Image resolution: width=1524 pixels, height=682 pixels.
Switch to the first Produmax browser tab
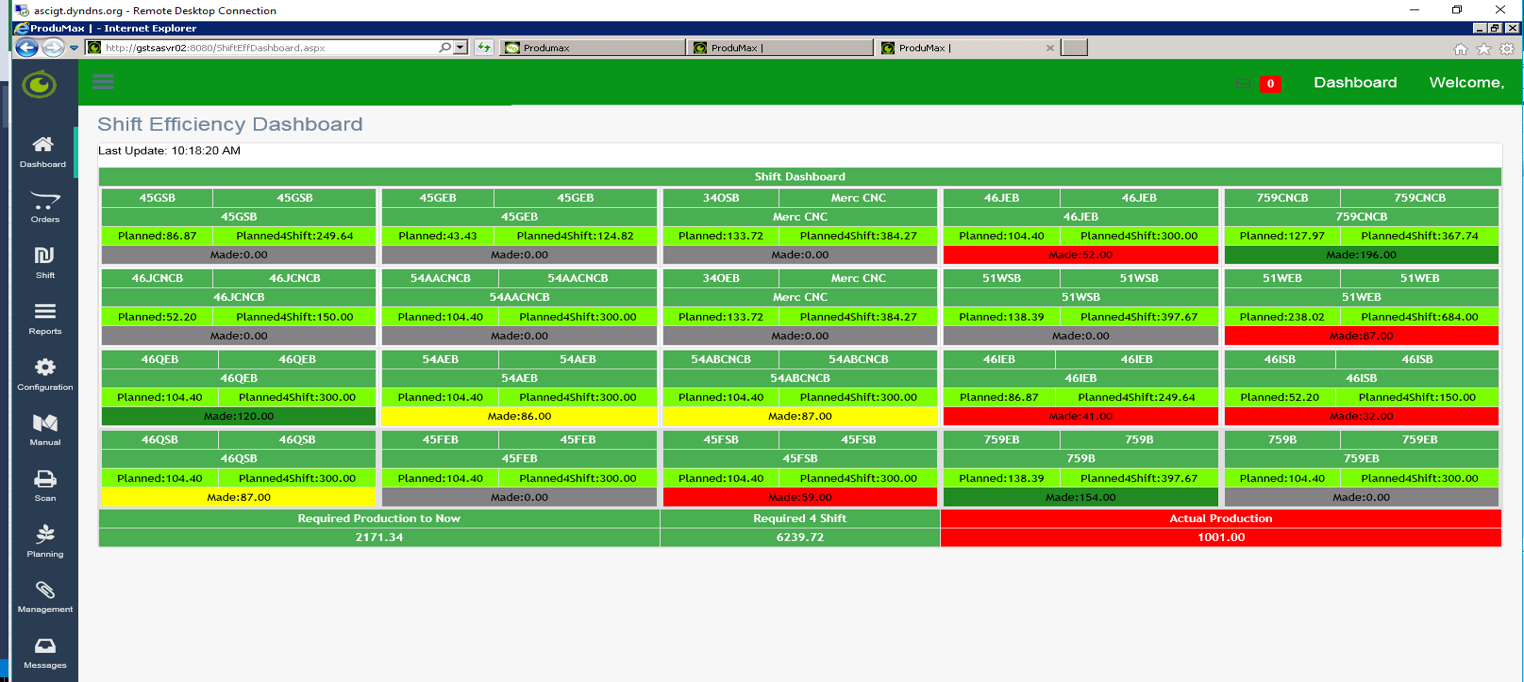click(592, 47)
